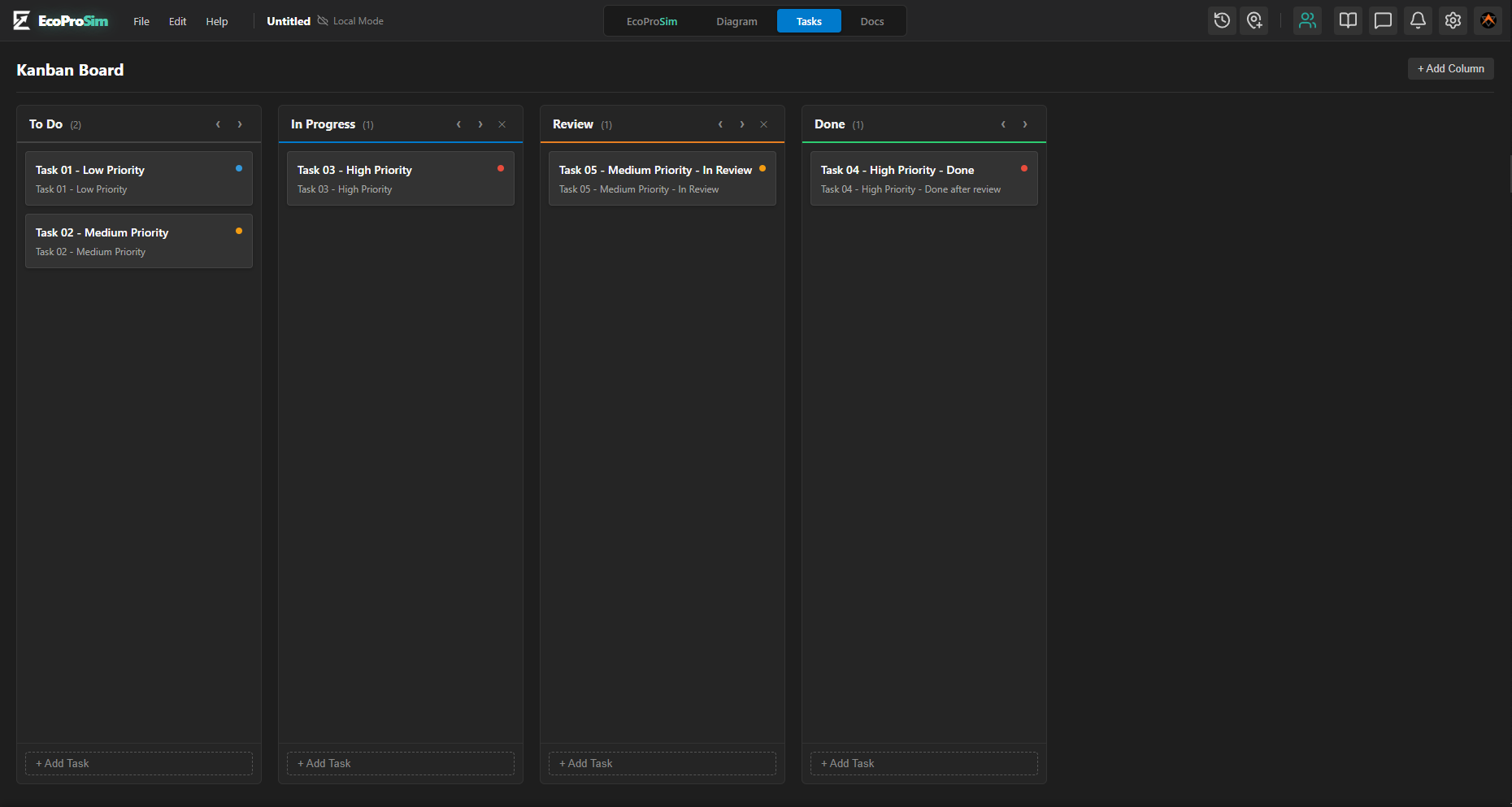This screenshot has width=1512, height=807.
Task: Open the Task 04 Done card
Action: pos(924,178)
